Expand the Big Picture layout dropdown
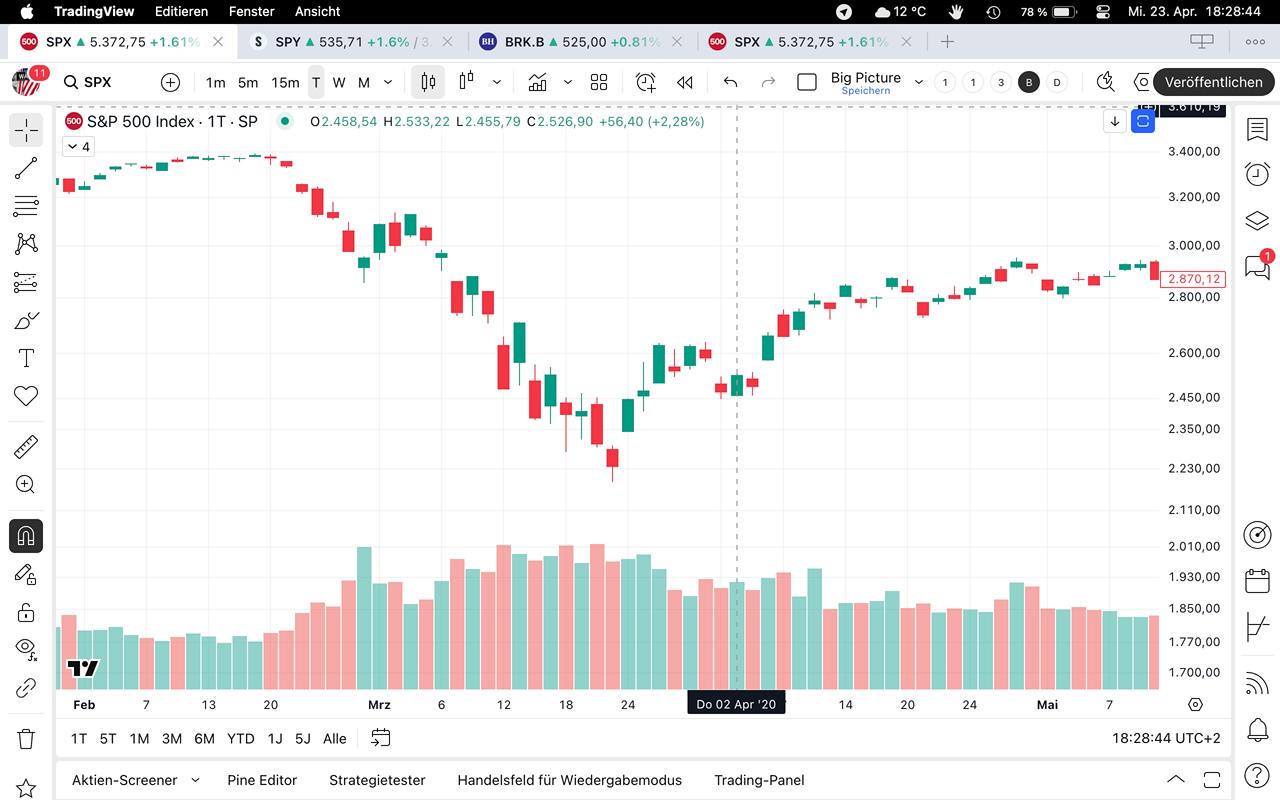This screenshot has height=800, width=1280. coord(919,82)
